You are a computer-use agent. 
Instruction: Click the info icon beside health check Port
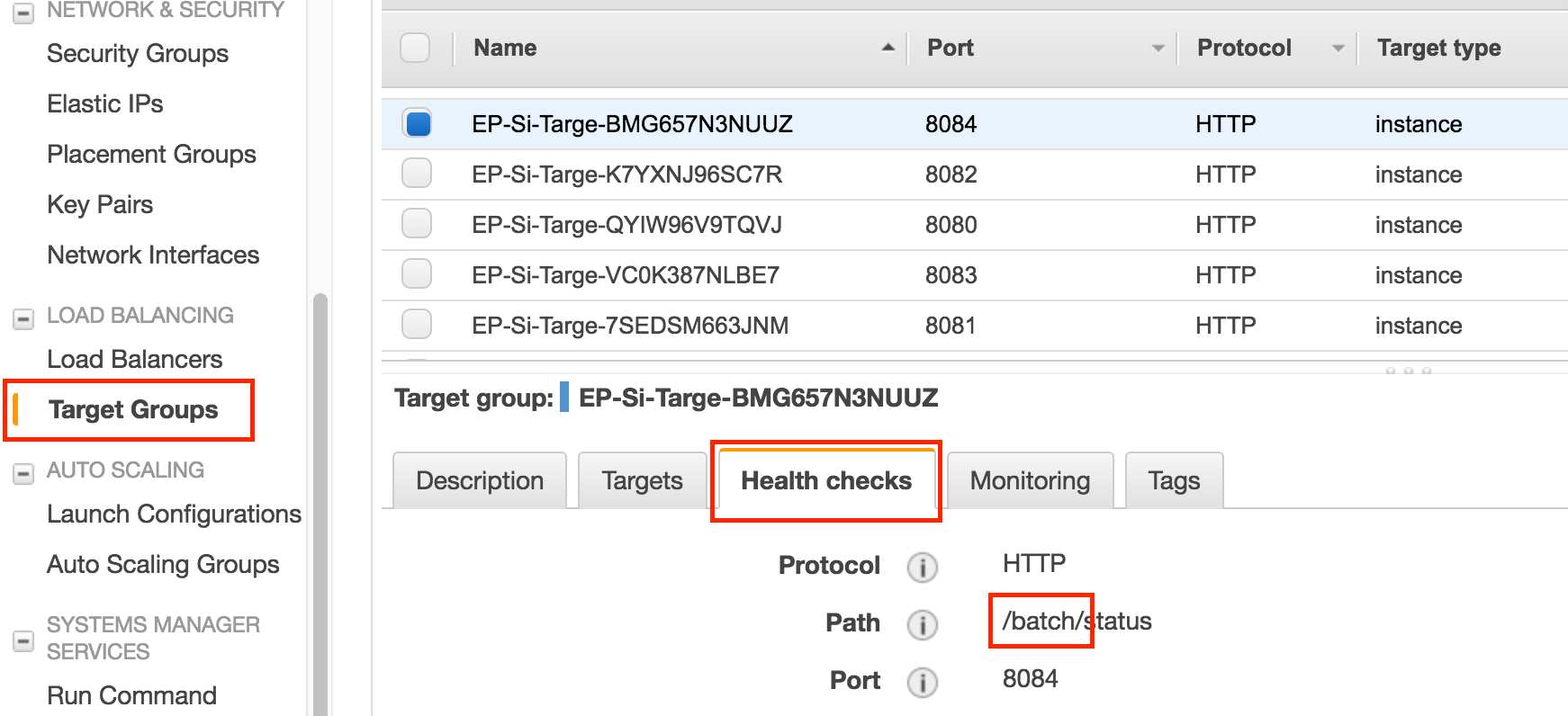(922, 682)
